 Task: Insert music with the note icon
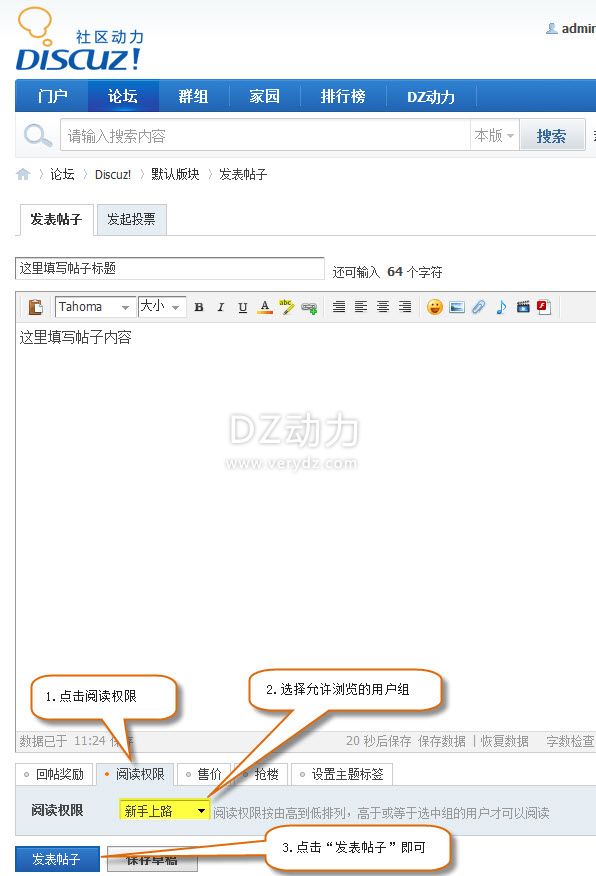tap(501, 307)
